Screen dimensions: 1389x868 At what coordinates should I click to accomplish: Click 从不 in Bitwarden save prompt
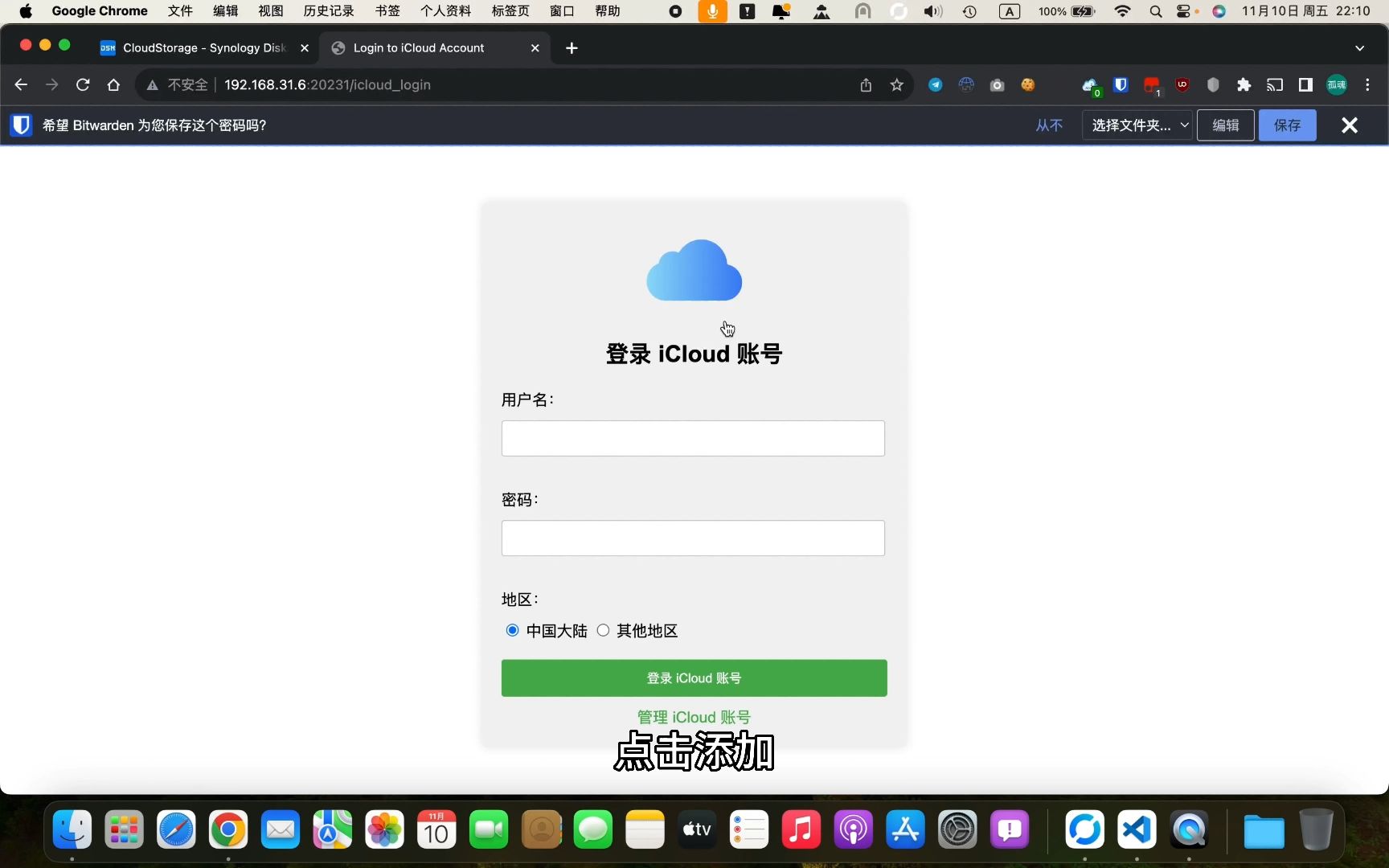(1049, 125)
